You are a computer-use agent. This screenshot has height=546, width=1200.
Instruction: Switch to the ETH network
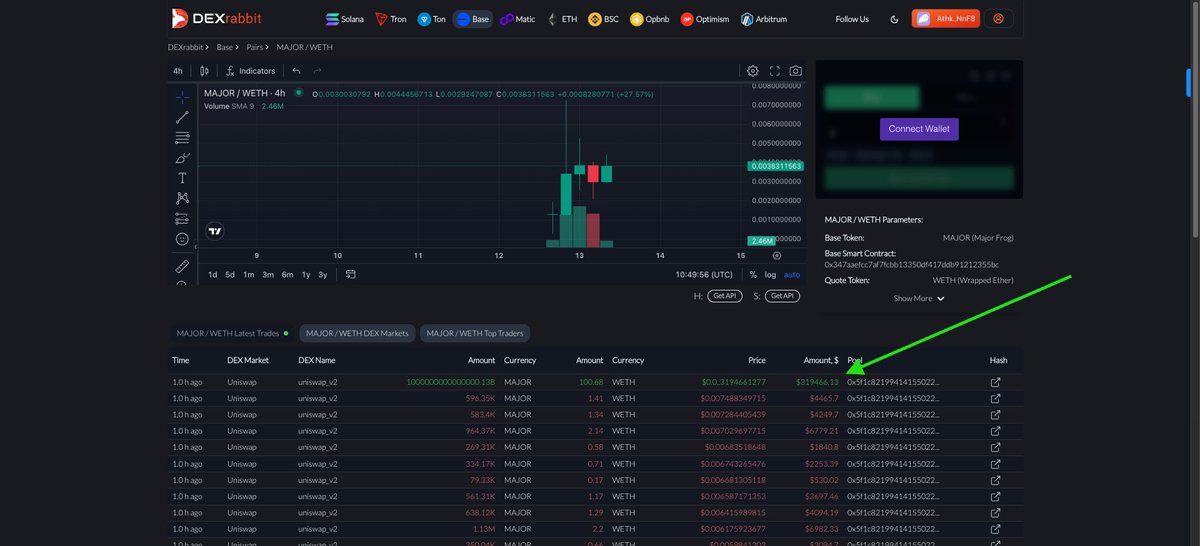coord(561,19)
